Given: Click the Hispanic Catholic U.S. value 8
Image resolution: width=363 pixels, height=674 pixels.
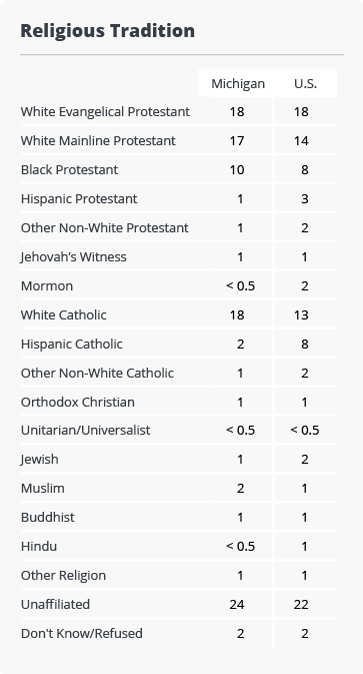Looking at the screenshot, I should [305, 344].
